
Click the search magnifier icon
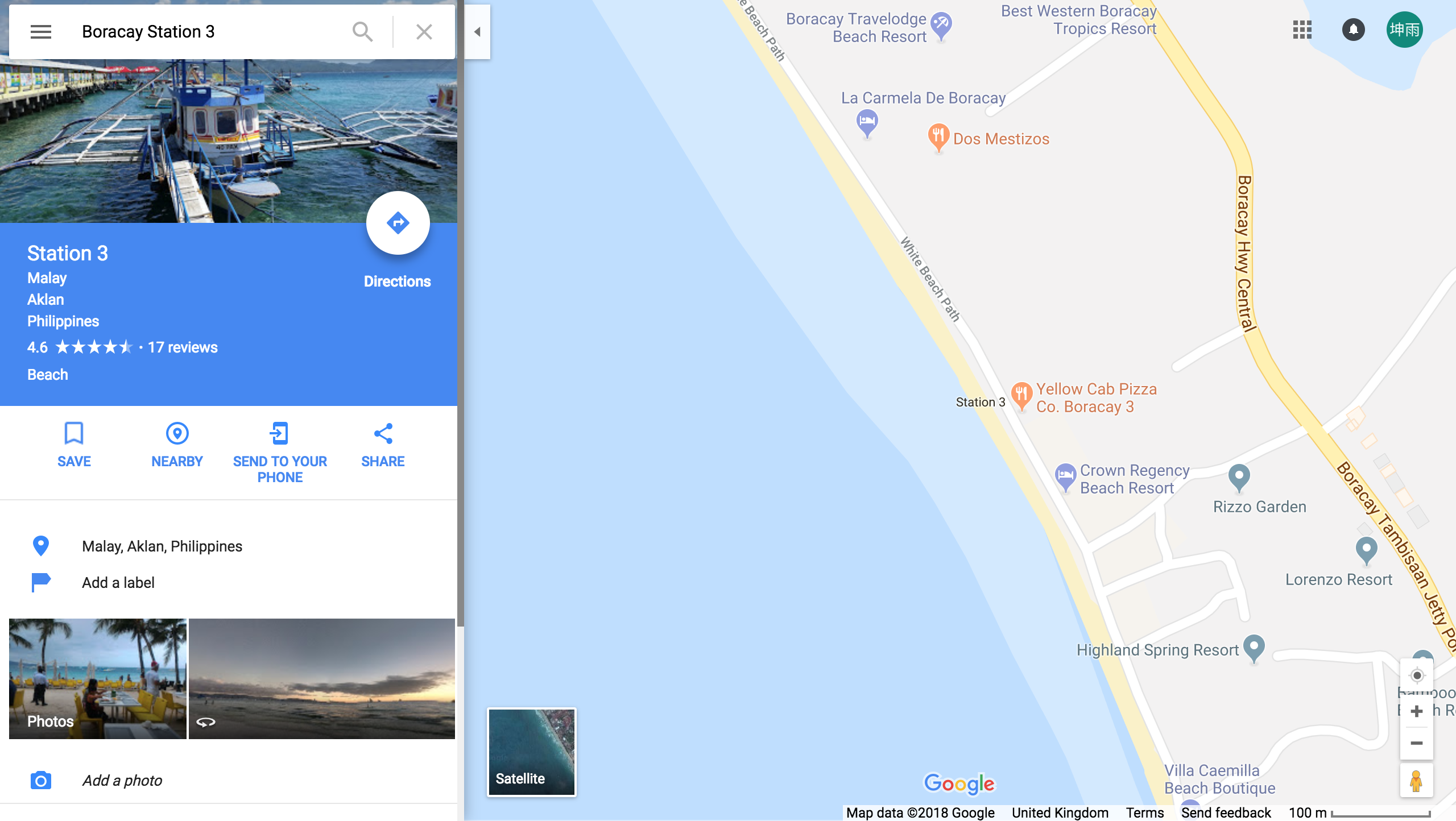pos(362,32)
